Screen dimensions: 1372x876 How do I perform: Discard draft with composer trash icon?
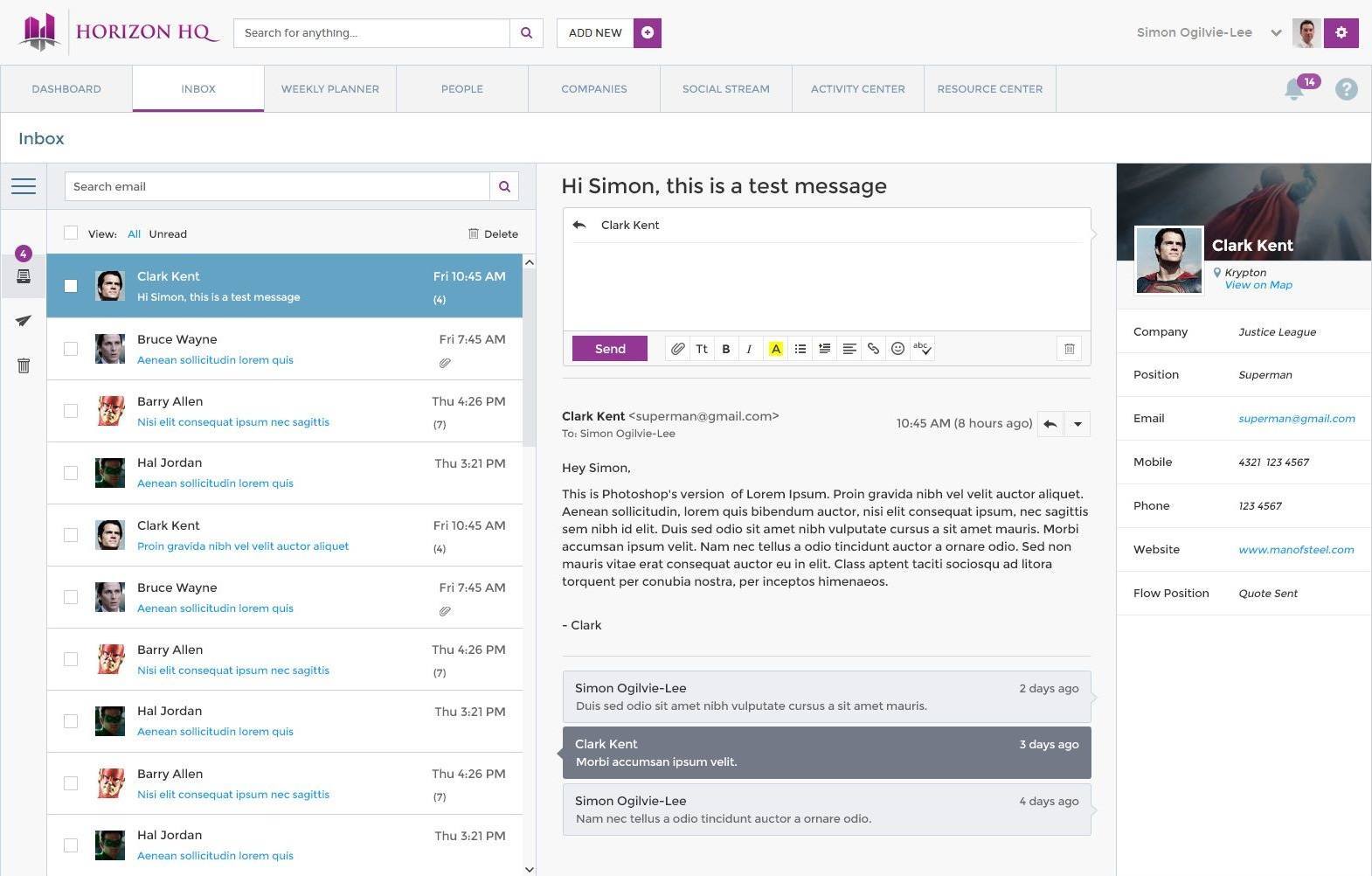[1069, 349]
